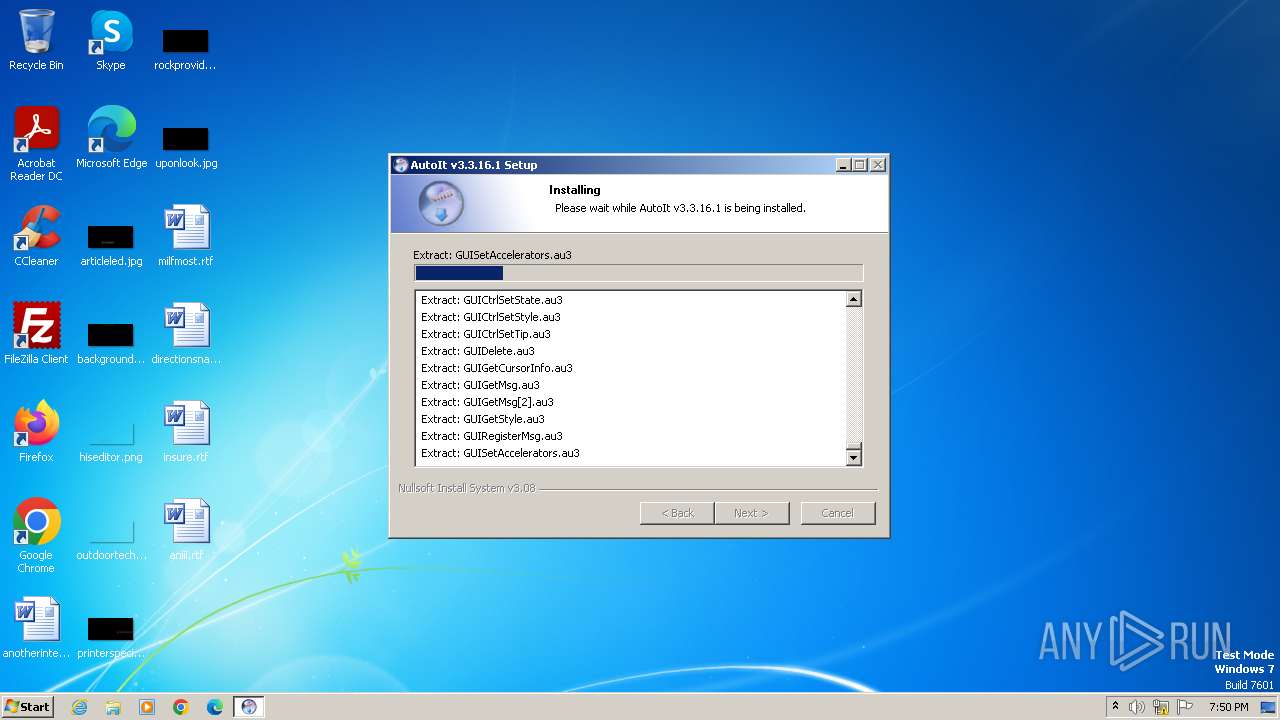Select log line 'Extract: GUICtrlSetTip.au3'
This screenshot has width=1280, height=720.
click(x=486, y=334)
